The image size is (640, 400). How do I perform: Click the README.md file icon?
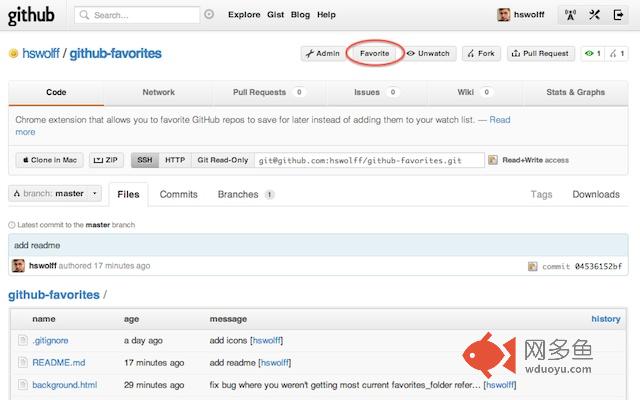pos(22,362)
